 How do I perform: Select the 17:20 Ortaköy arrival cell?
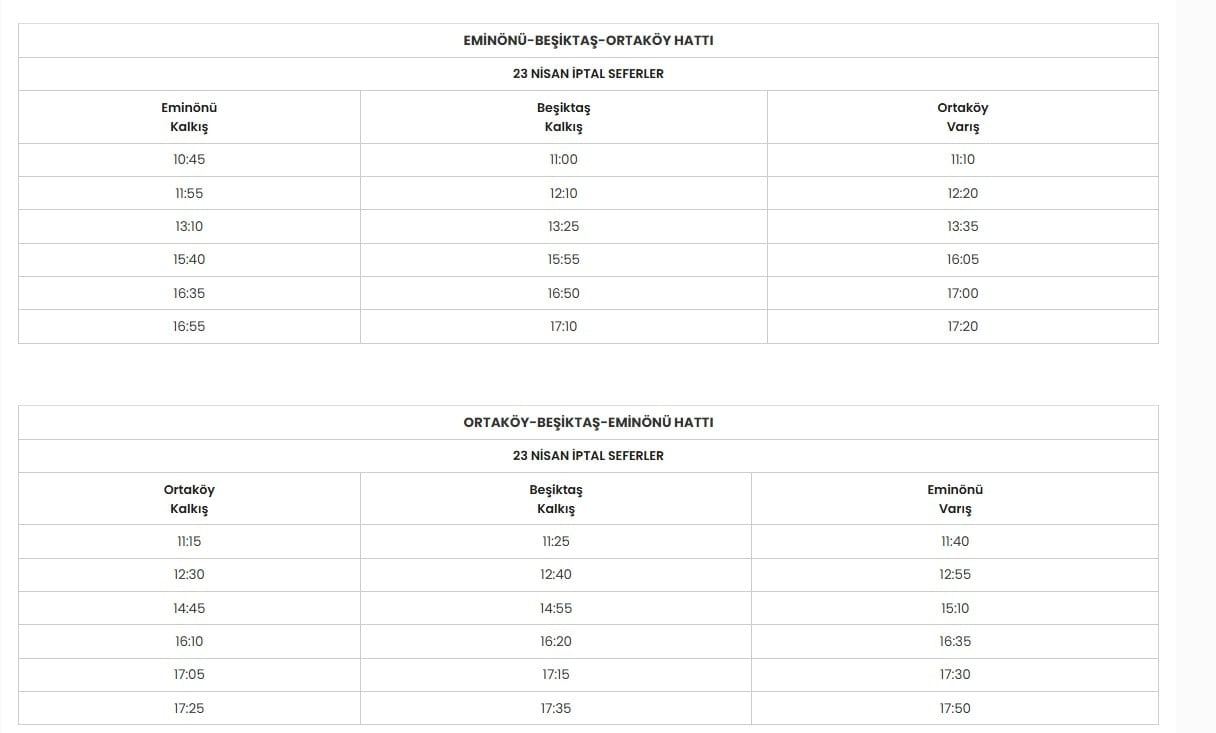[962, 327]
